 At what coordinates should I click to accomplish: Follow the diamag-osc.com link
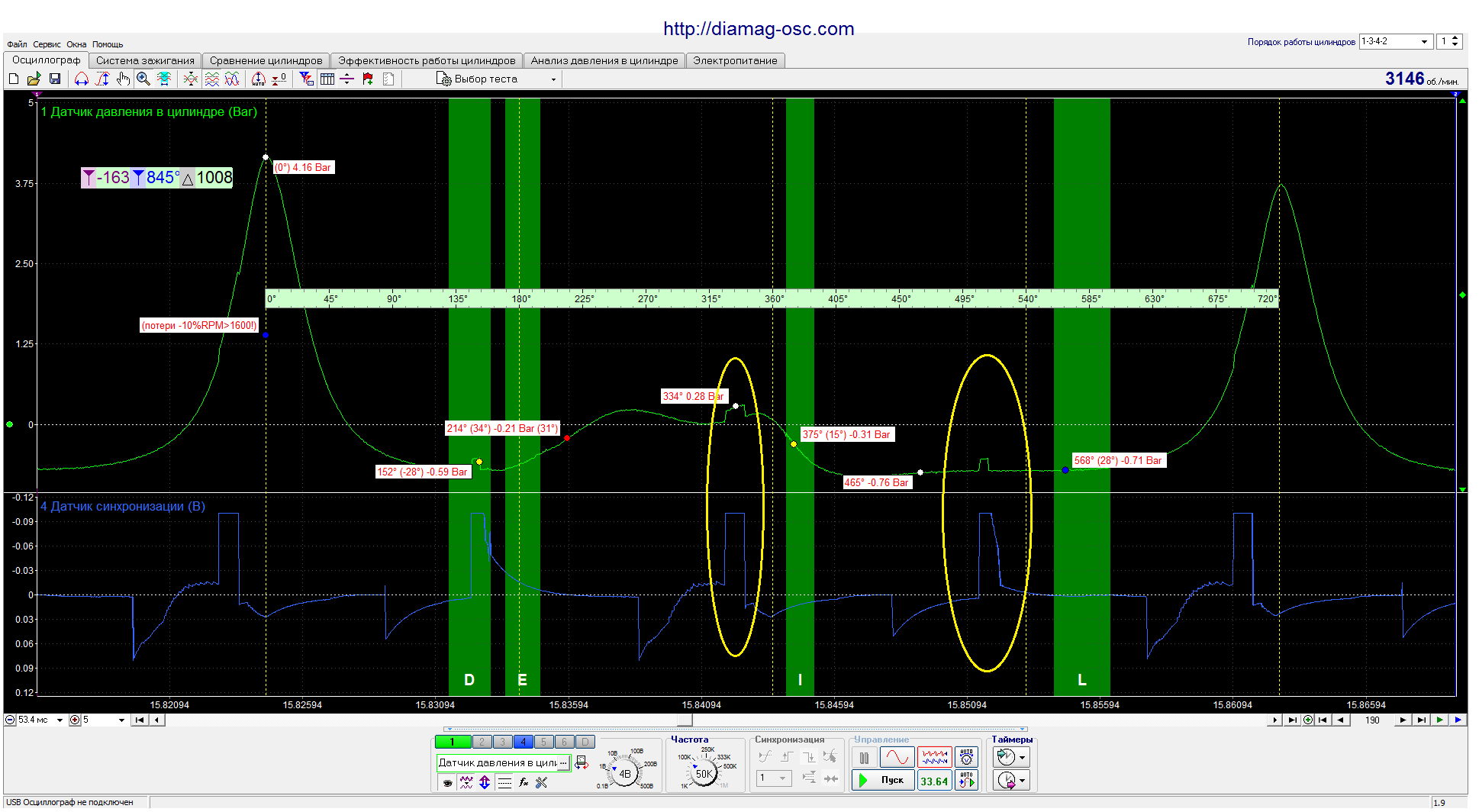coord(759,29)
